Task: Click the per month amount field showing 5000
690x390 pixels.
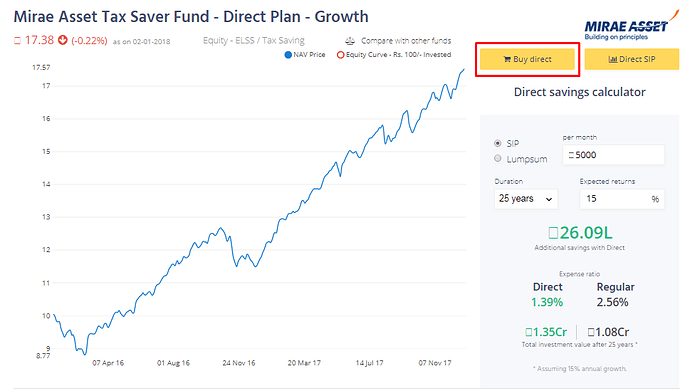Action: 613,155
